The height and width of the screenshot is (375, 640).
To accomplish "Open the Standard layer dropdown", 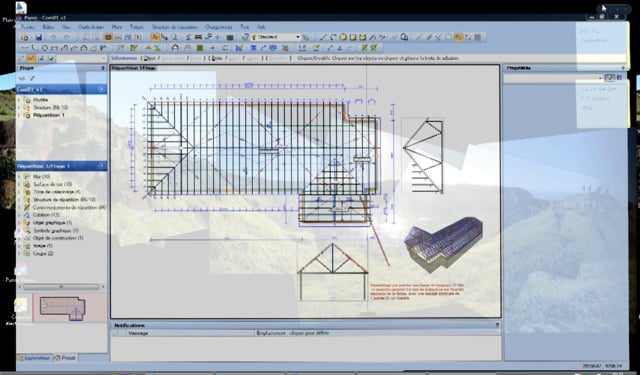I will tap(298, 37).
